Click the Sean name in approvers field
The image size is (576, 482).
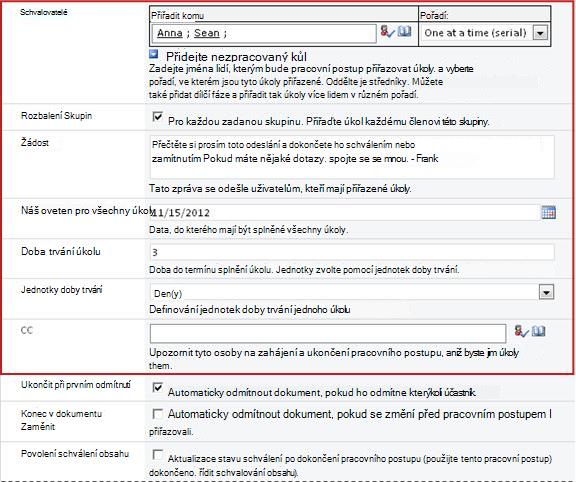click(x=207, y=33)
